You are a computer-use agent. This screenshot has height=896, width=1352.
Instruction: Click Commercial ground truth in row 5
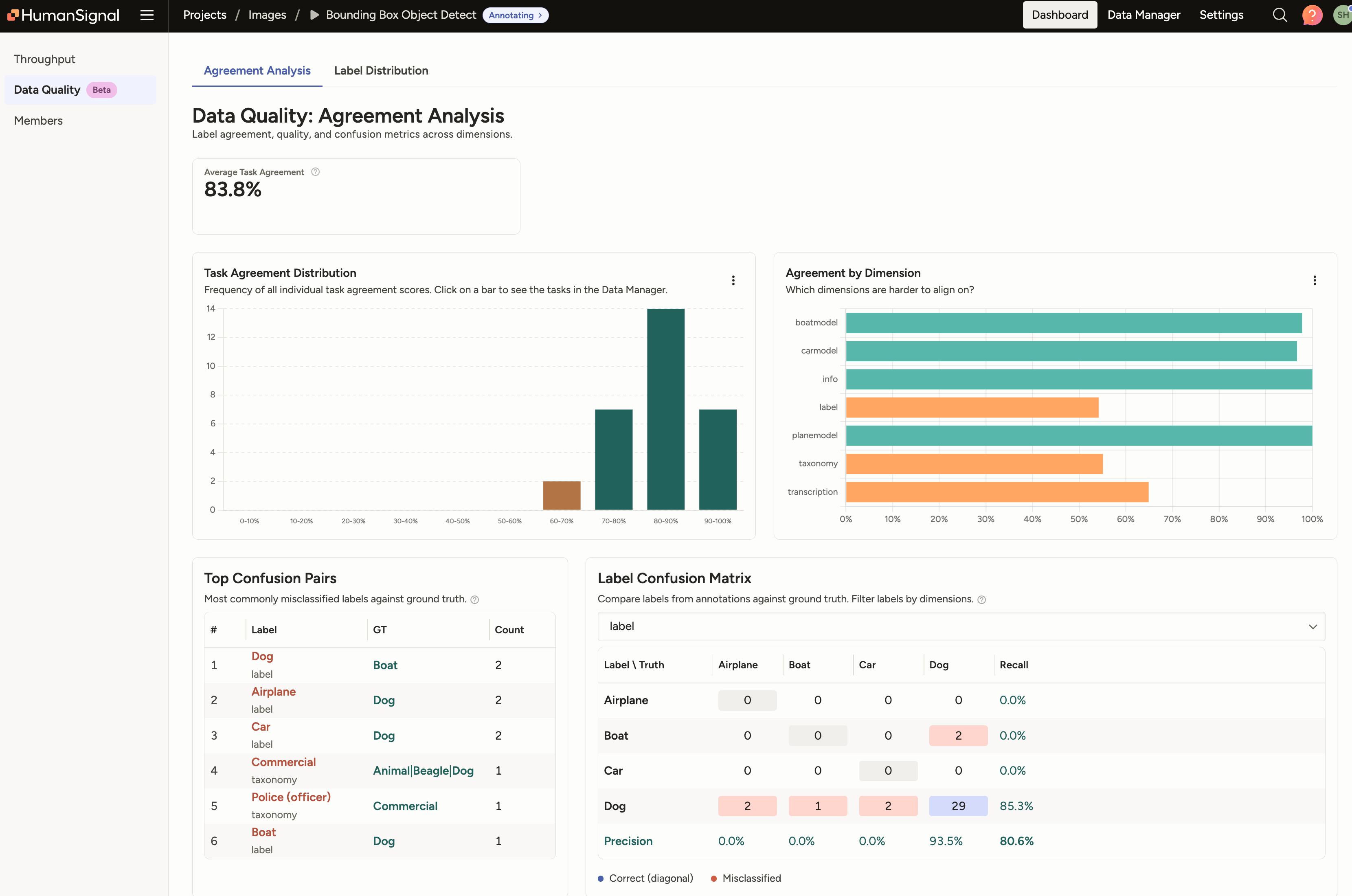coord(405,806)
